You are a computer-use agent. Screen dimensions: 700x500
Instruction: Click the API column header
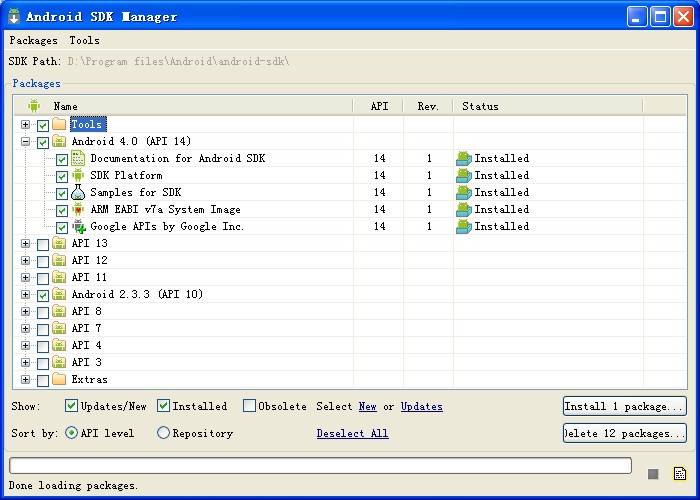click(x=379, y=106)
